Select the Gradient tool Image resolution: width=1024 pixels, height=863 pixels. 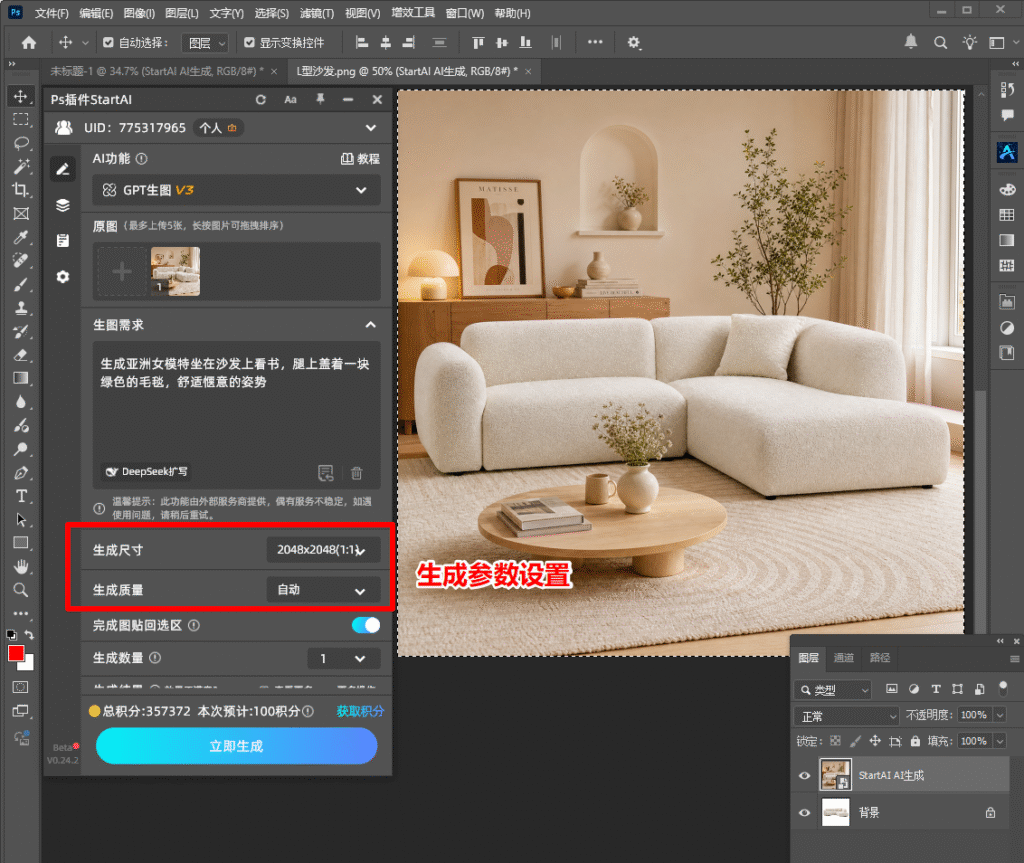tap(21, 378)
